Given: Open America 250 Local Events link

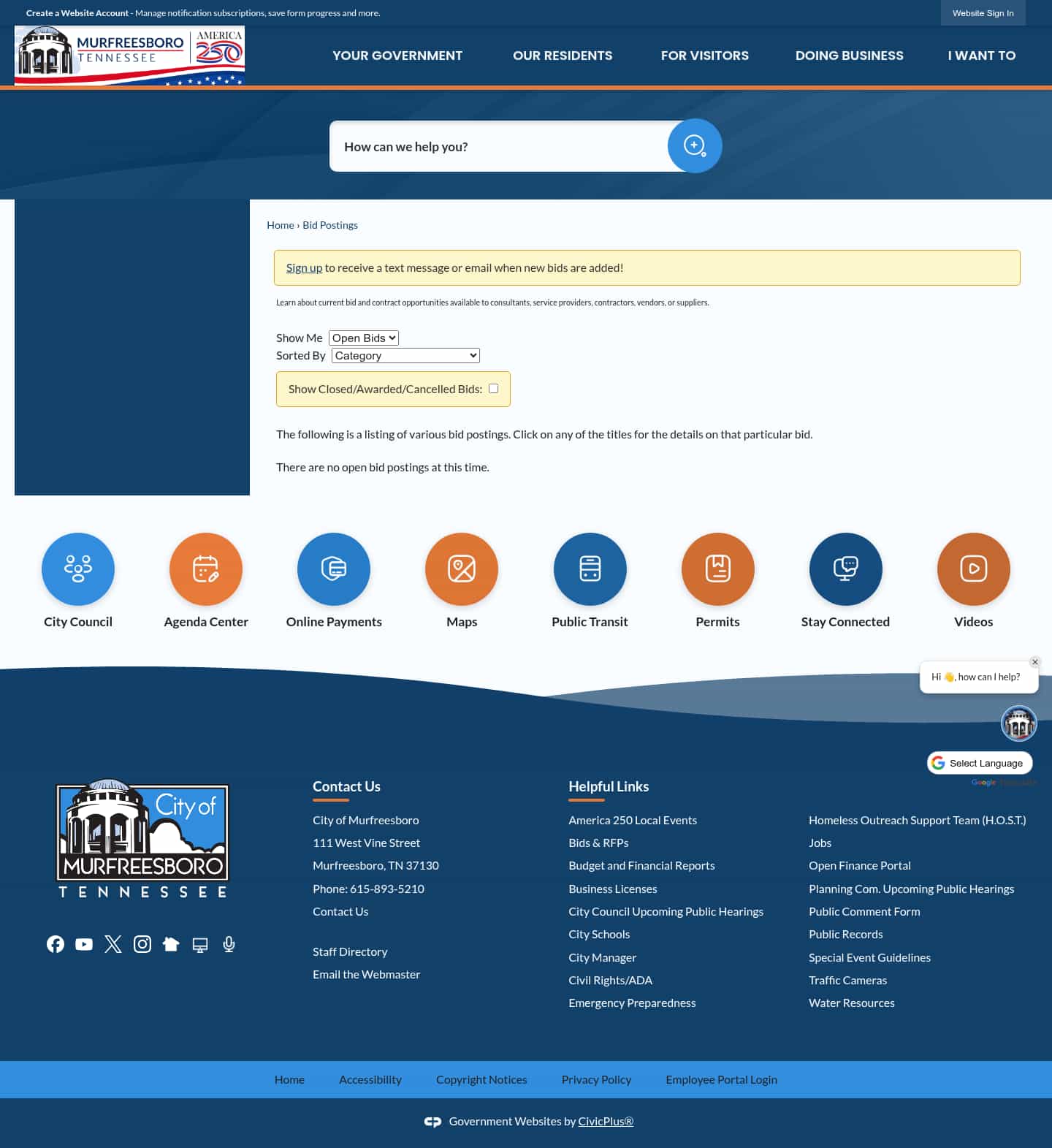Looking at the screenshot, I should click(x=633, y=820).
